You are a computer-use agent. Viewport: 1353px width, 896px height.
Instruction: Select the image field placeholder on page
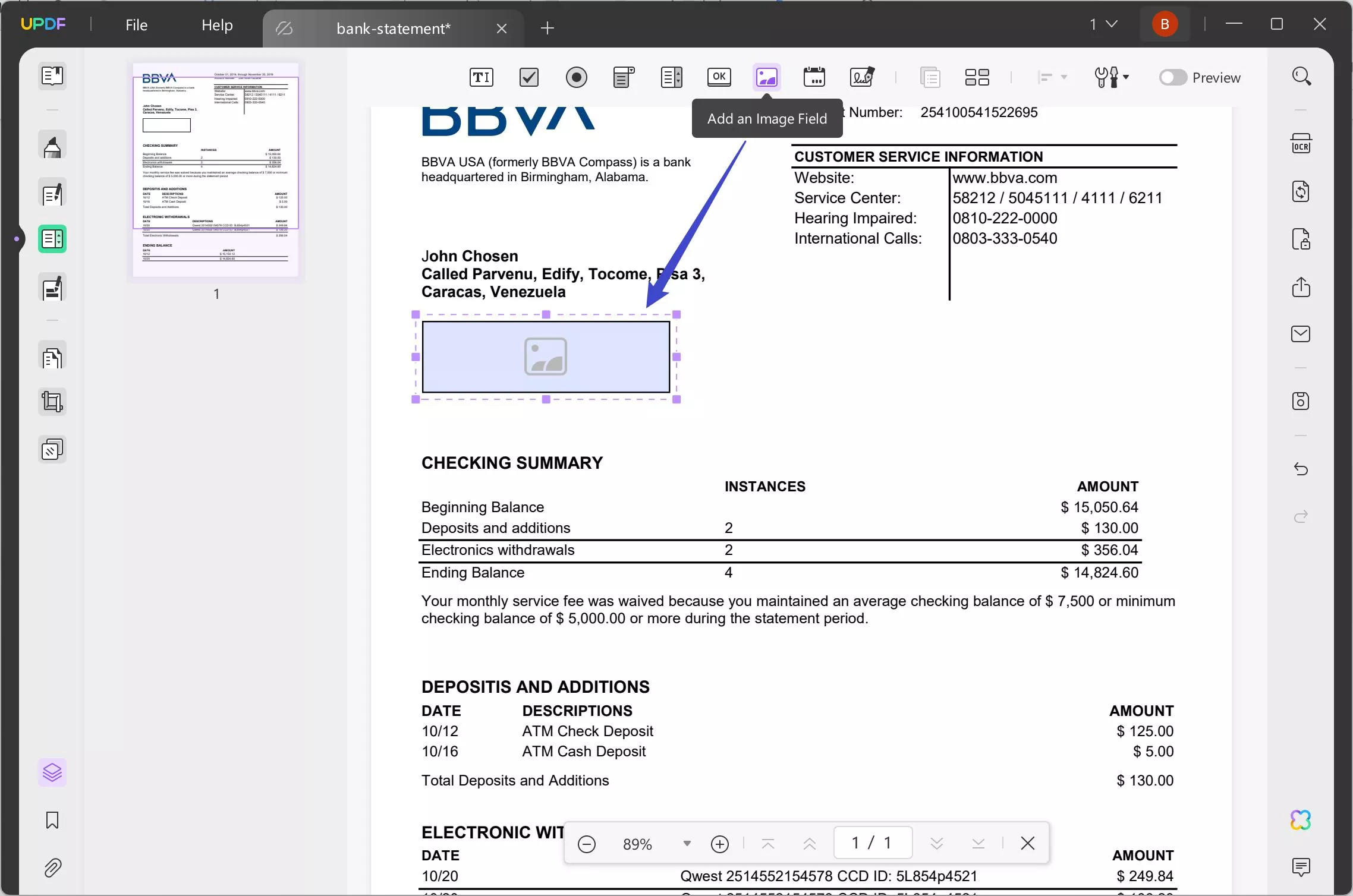[546, 357]
